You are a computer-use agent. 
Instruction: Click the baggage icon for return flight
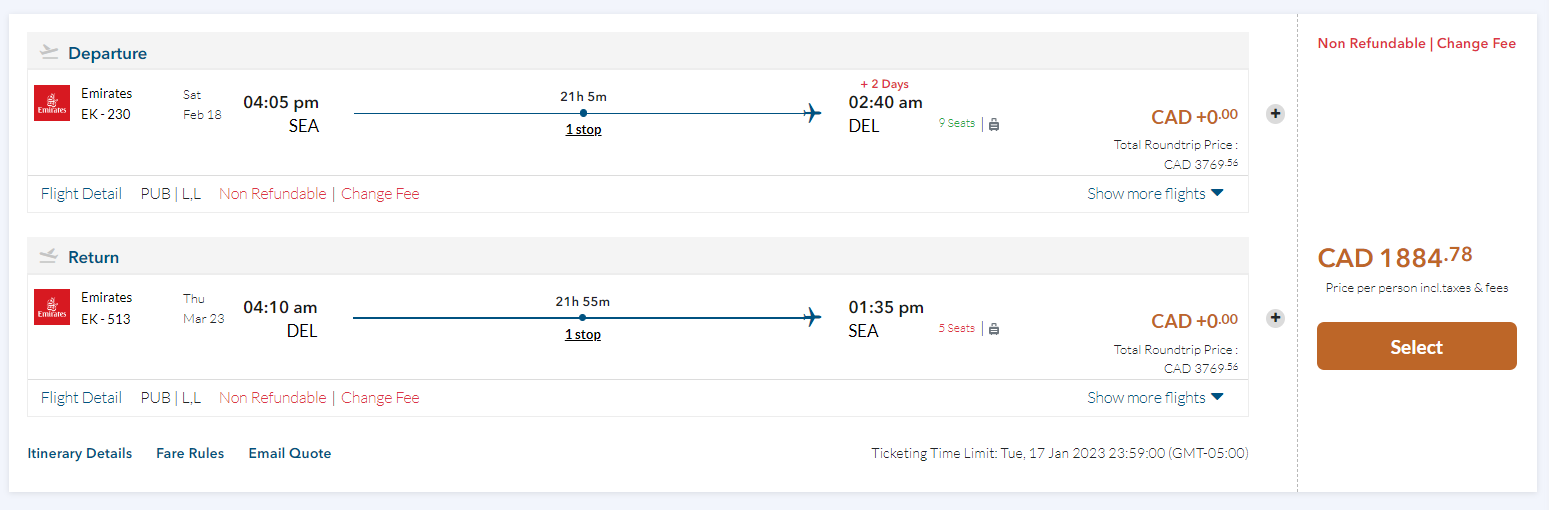point(994,328)
